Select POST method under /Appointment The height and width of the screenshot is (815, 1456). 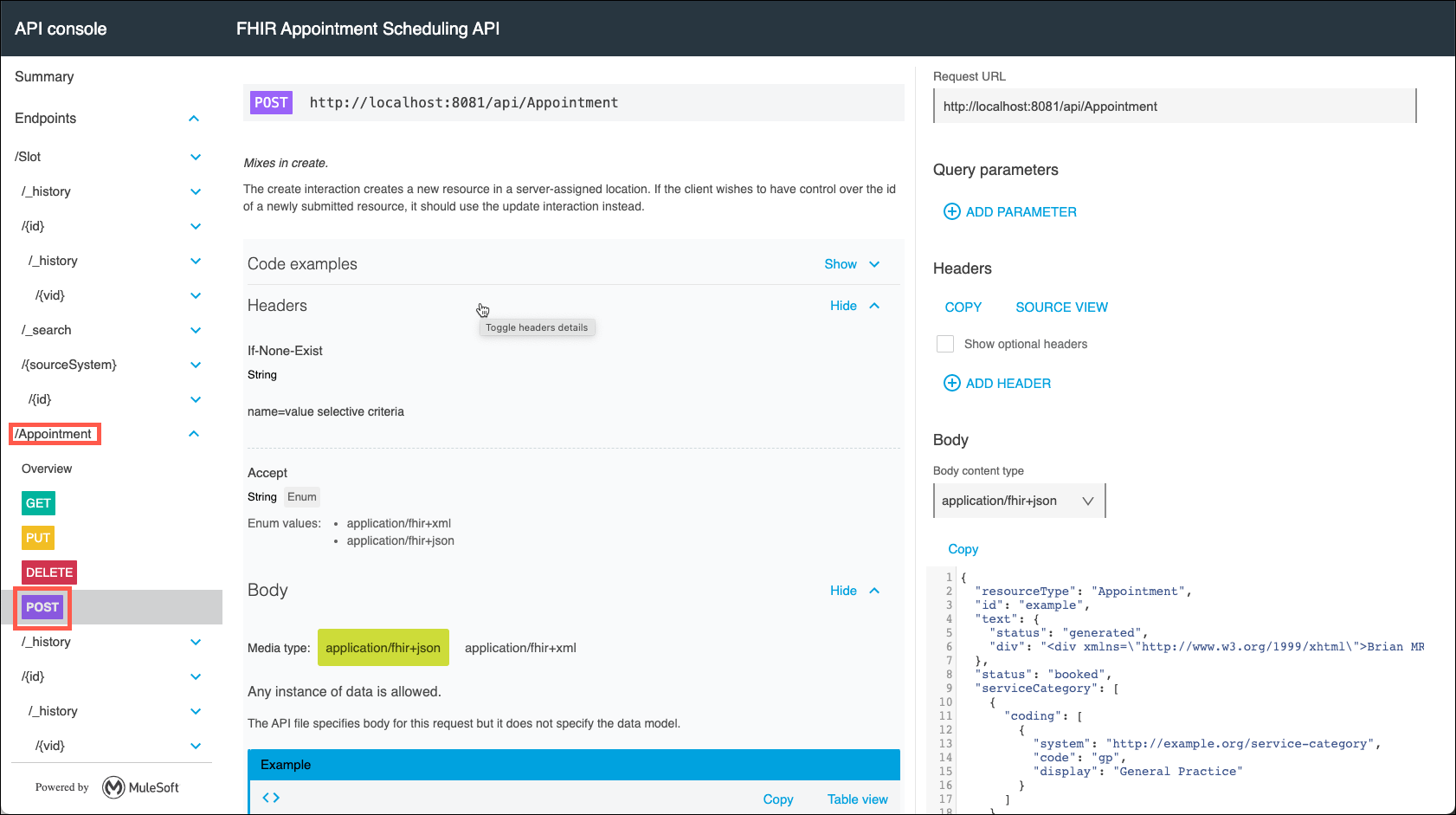[x=42, y=607]
